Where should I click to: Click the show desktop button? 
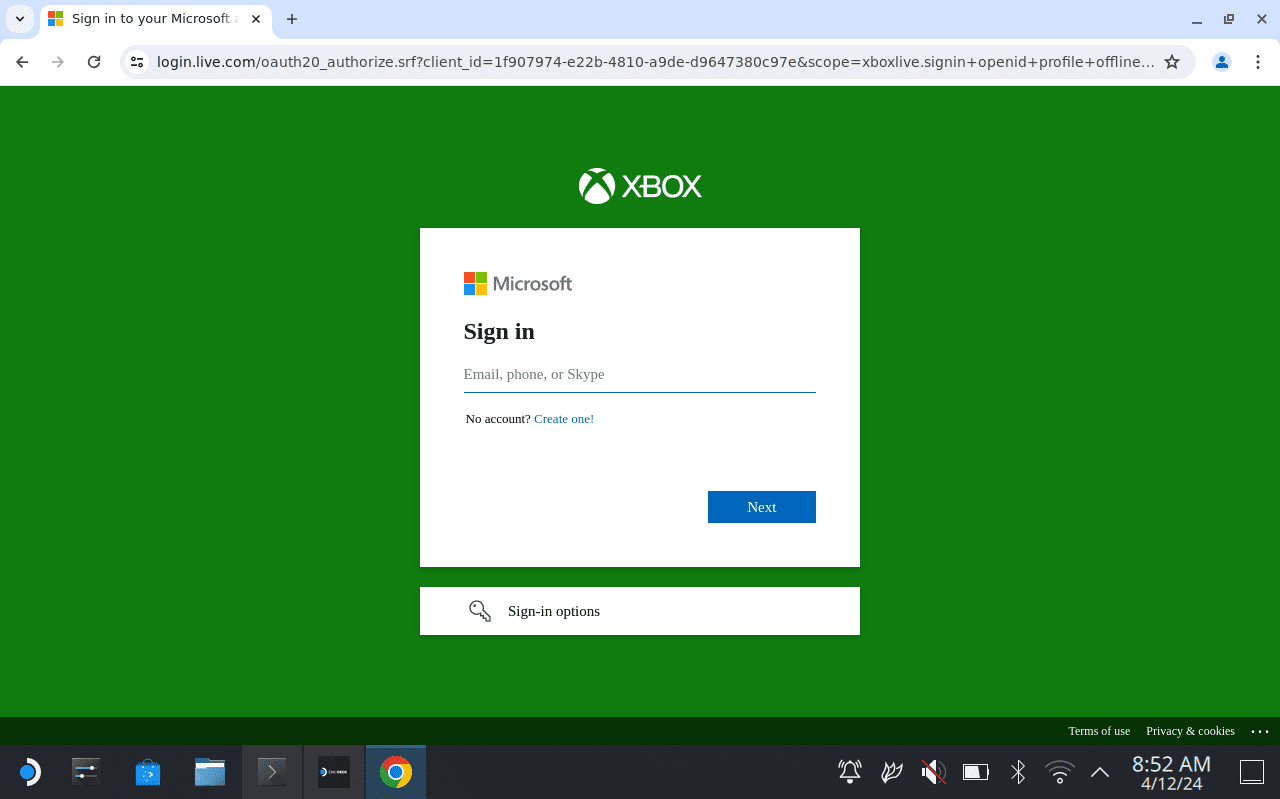click(1252, 772)
